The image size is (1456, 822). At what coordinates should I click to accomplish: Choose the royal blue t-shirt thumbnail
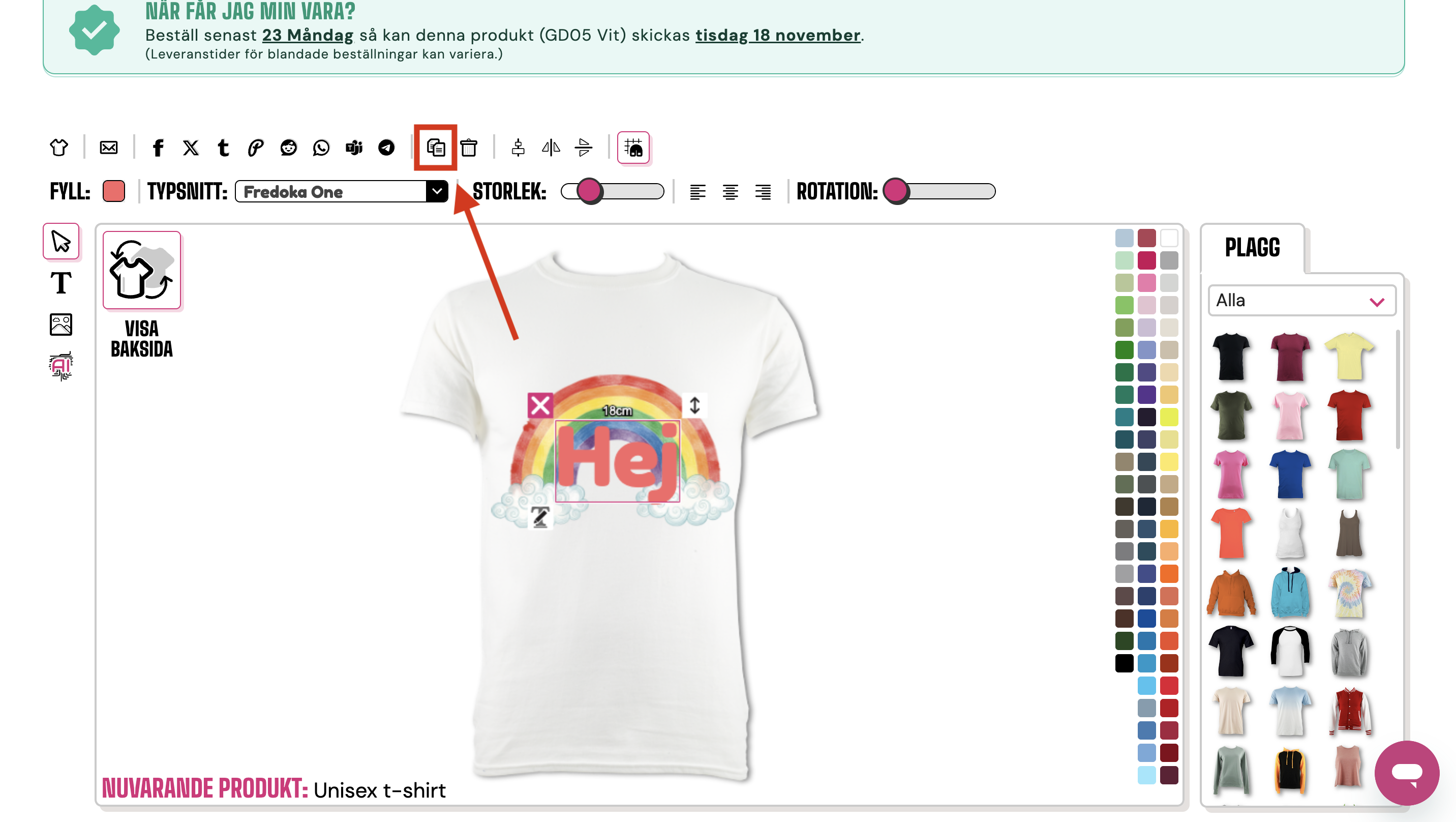click(x=1290, y=475)
